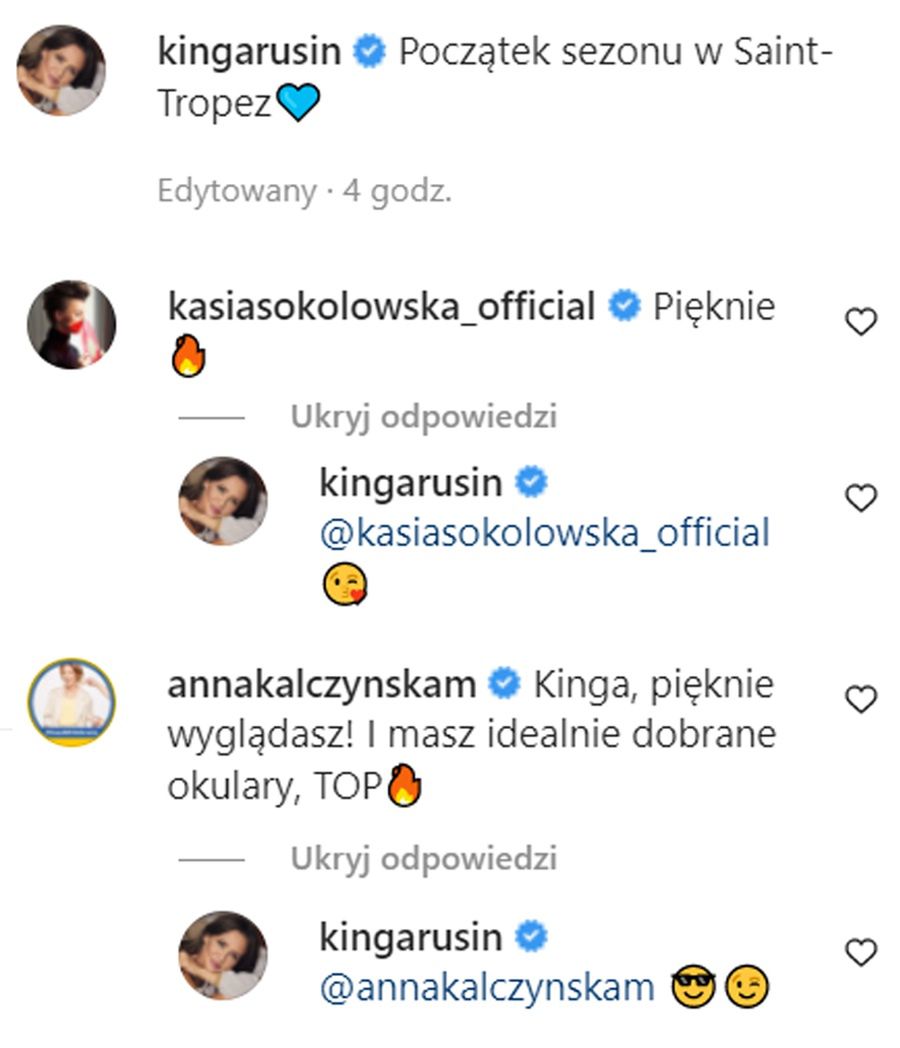Click kingarusin's avatar in the last reply
The height and width of the screenshot is (1048, 900).
point(223,955)
